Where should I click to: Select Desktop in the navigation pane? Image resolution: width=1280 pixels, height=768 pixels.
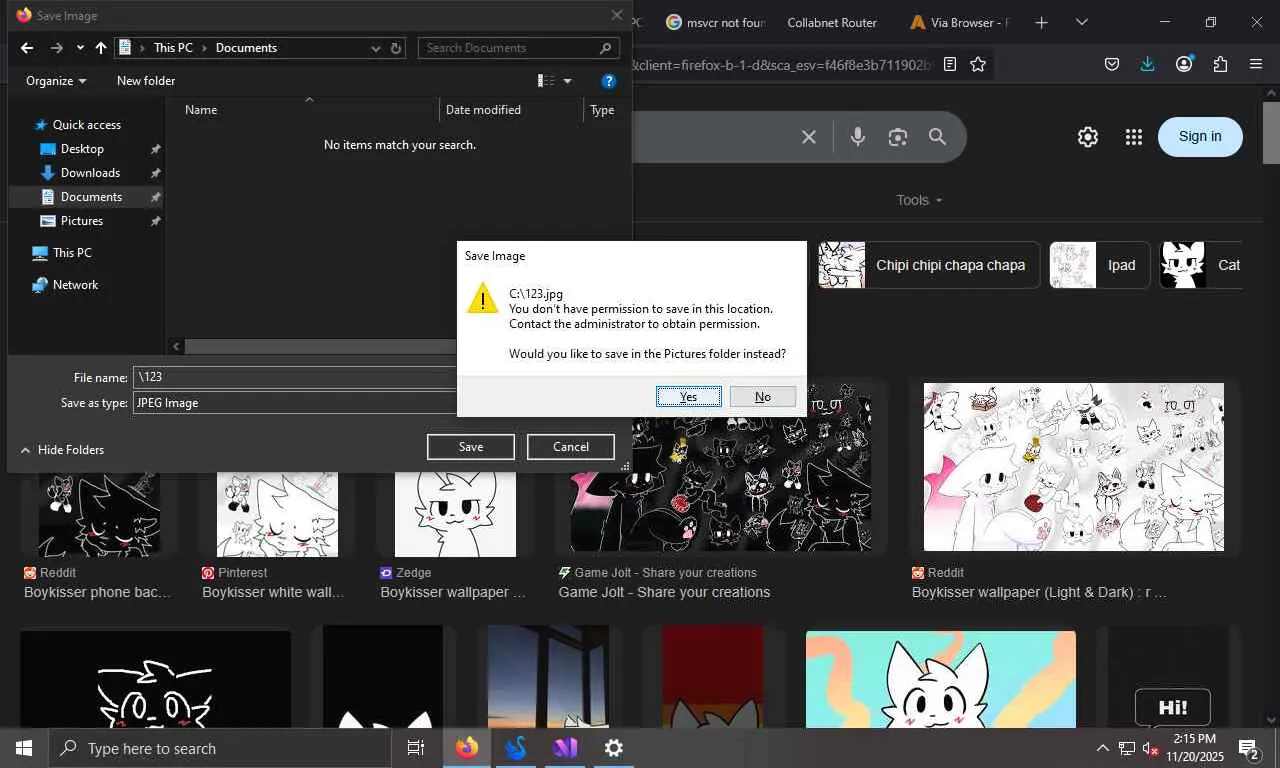coord(82,149)
